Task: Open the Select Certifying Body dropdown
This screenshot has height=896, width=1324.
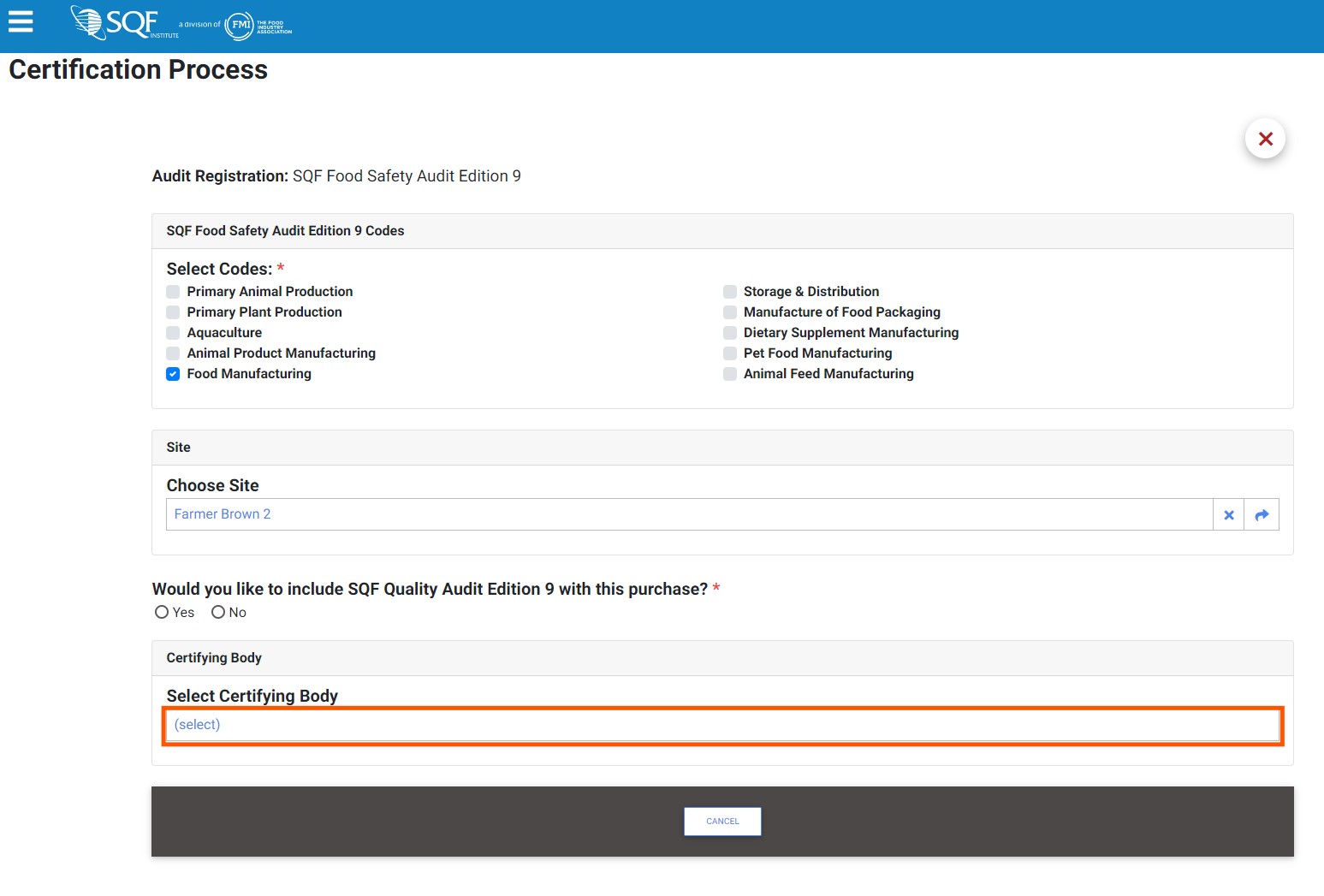Action: [x=722, y=726]
